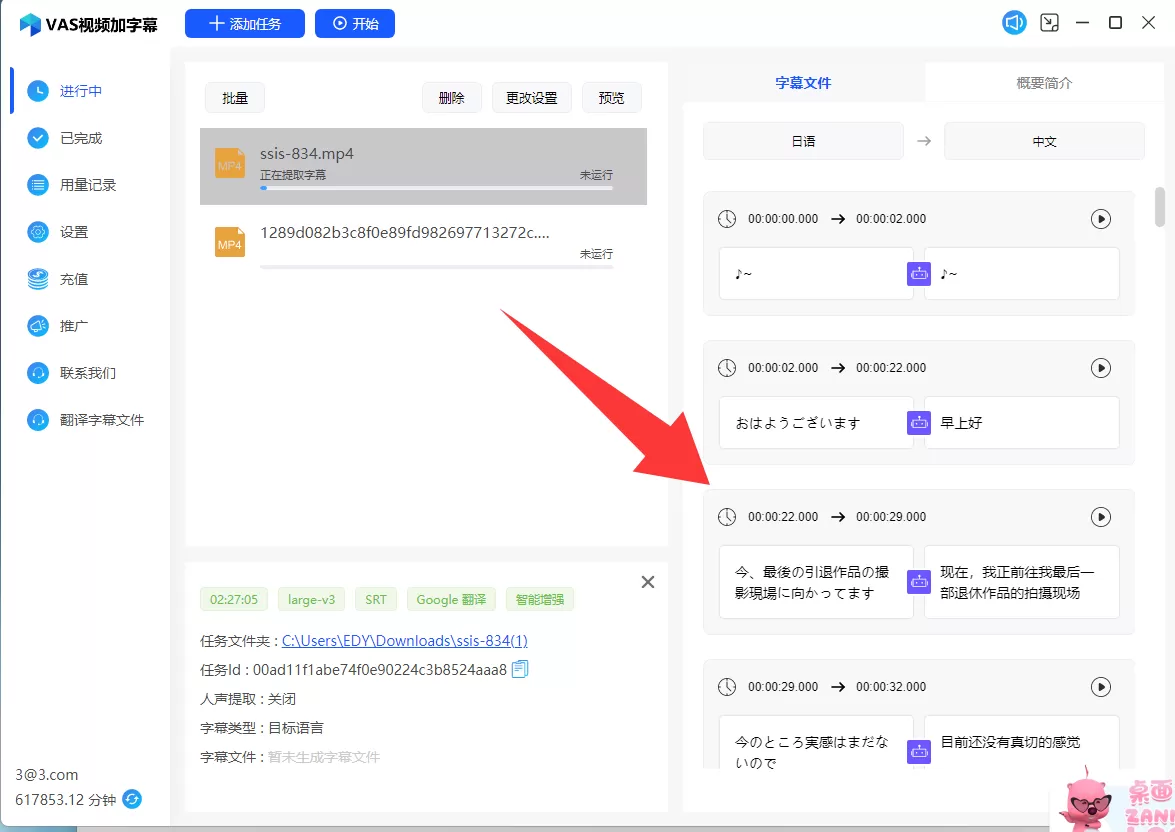Click the speaker sound icon in title bar
The height and width of the screenshot is (832, 1175).
(x=1014, y=23)
